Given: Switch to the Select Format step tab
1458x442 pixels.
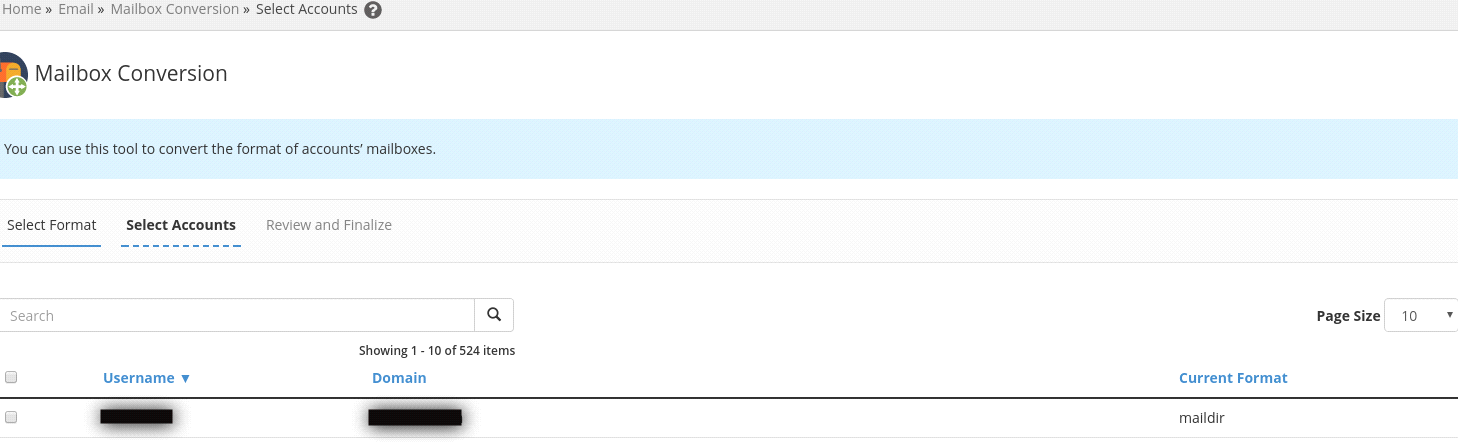Looking at the screenshot, I should pyautogui.click(x=51, y=225).
